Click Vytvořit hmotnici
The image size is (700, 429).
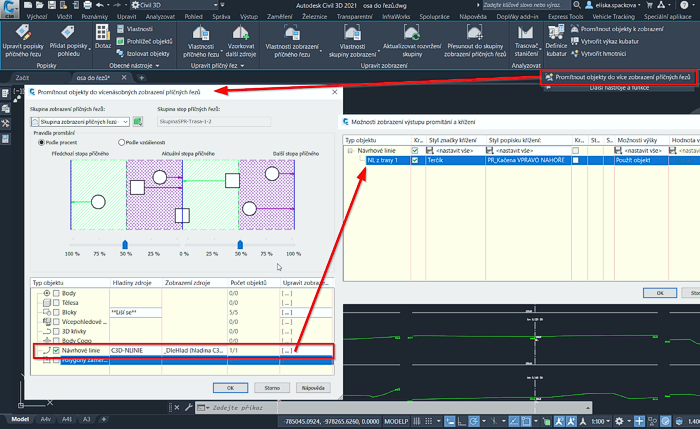(x=599, y=54)
